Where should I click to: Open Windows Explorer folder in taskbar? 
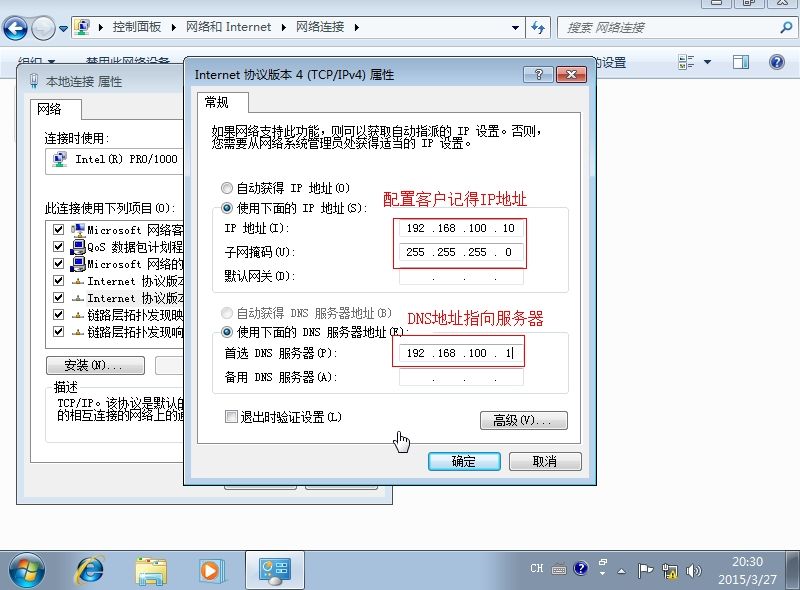(151, 569)
